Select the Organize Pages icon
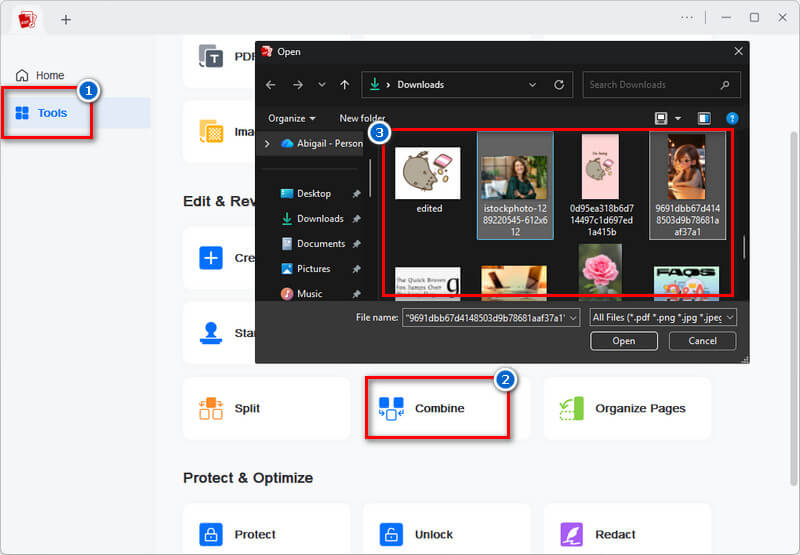The image size is (800, 555). [571, 408]
